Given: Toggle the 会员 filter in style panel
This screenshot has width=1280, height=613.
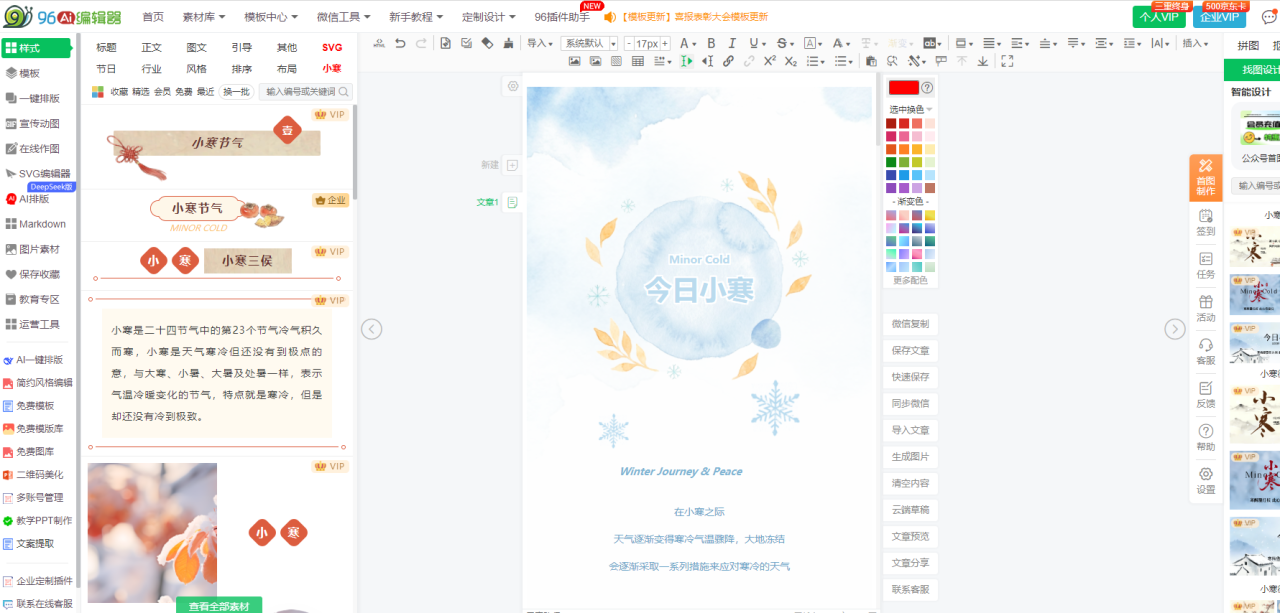Looking at the screenshot, I should [x=162, y=92].
